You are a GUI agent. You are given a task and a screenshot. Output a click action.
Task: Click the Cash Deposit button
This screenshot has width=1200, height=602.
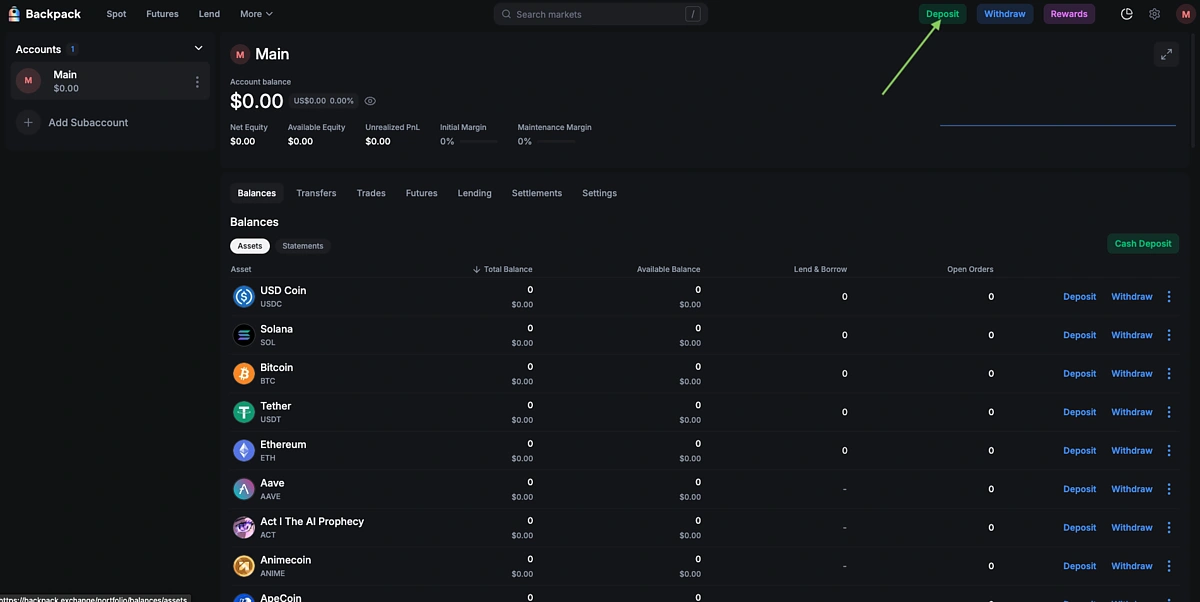[x=1143, y=244]
